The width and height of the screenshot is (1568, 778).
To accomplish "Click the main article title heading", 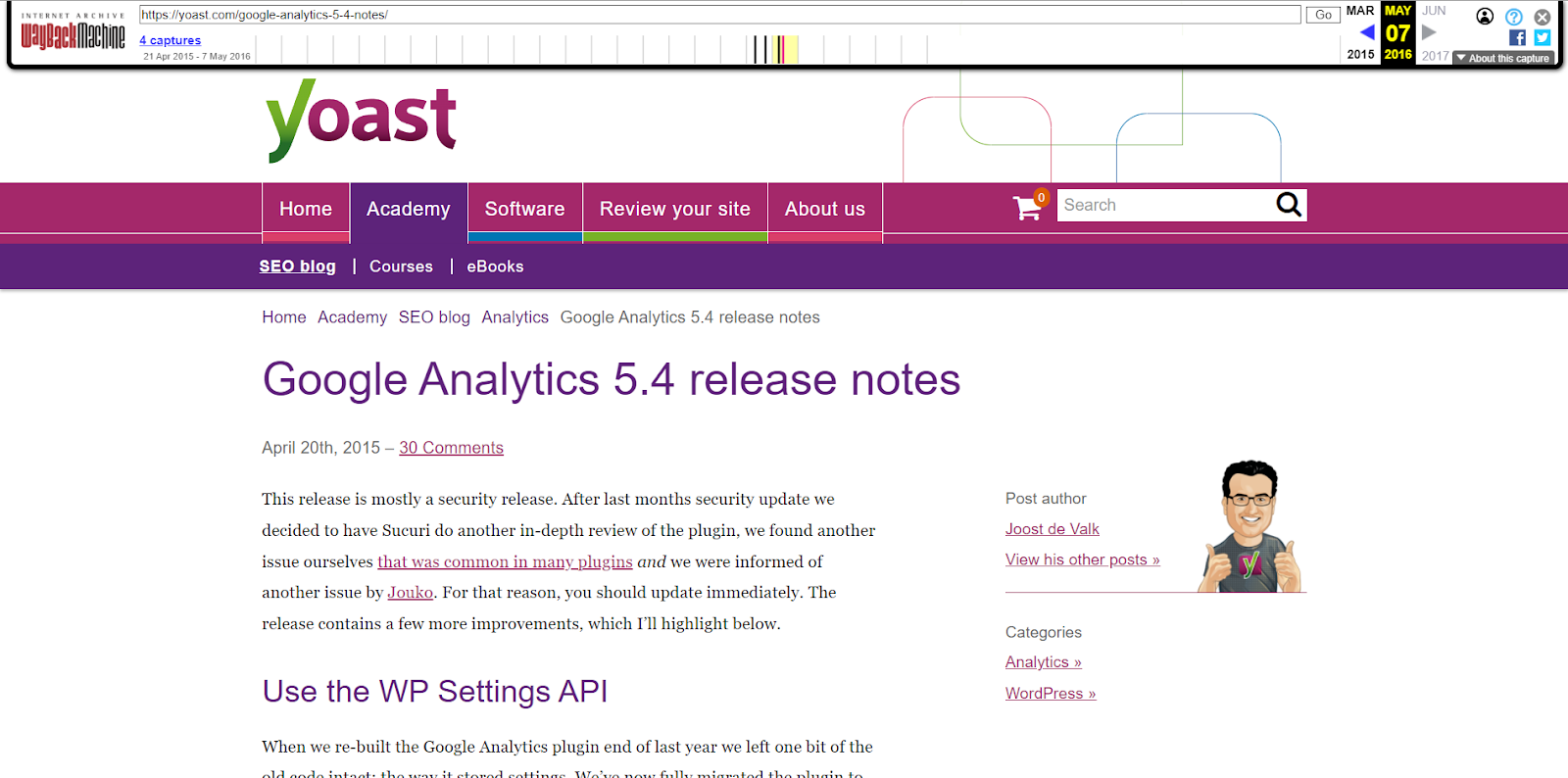I will [612, 379].
